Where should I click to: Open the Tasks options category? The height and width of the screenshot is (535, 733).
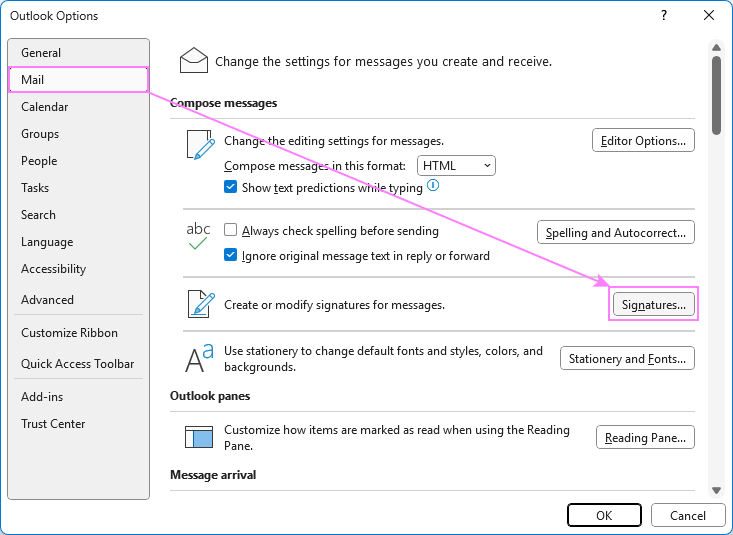(79, 188)
